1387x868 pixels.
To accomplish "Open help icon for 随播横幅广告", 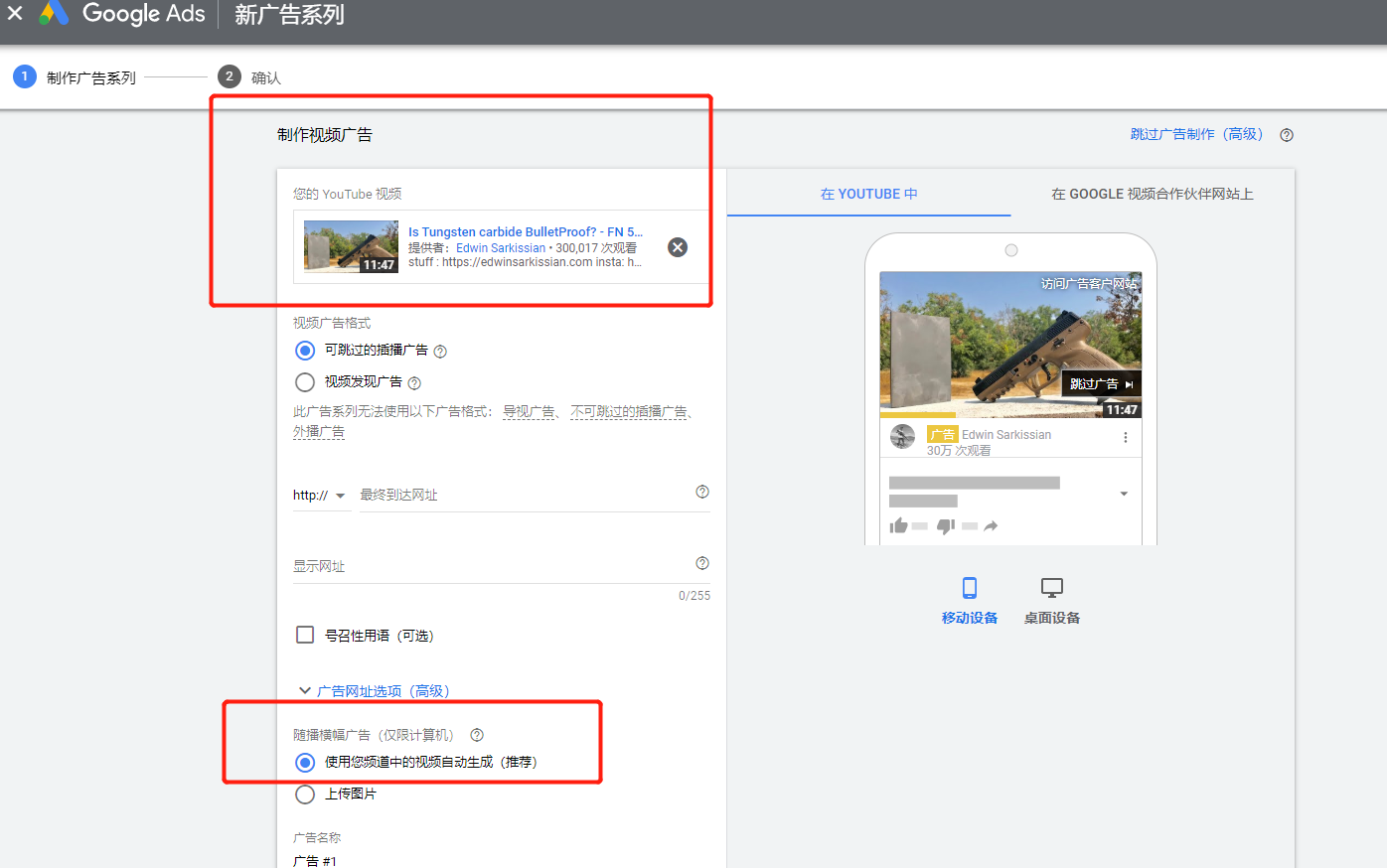I will click(477, 735).
